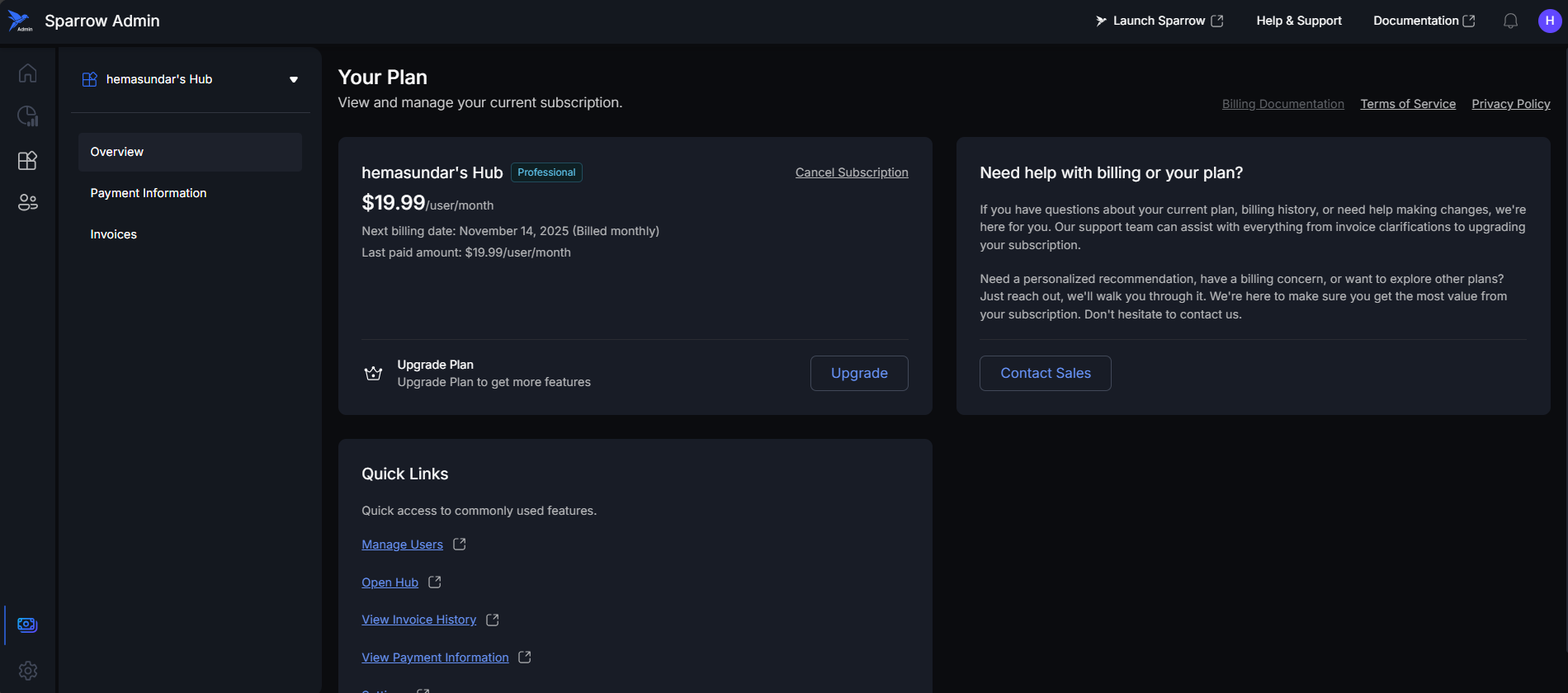1568x693 pixels.
Task: Open the user profile avatar H
Action: pos(1549,21)
